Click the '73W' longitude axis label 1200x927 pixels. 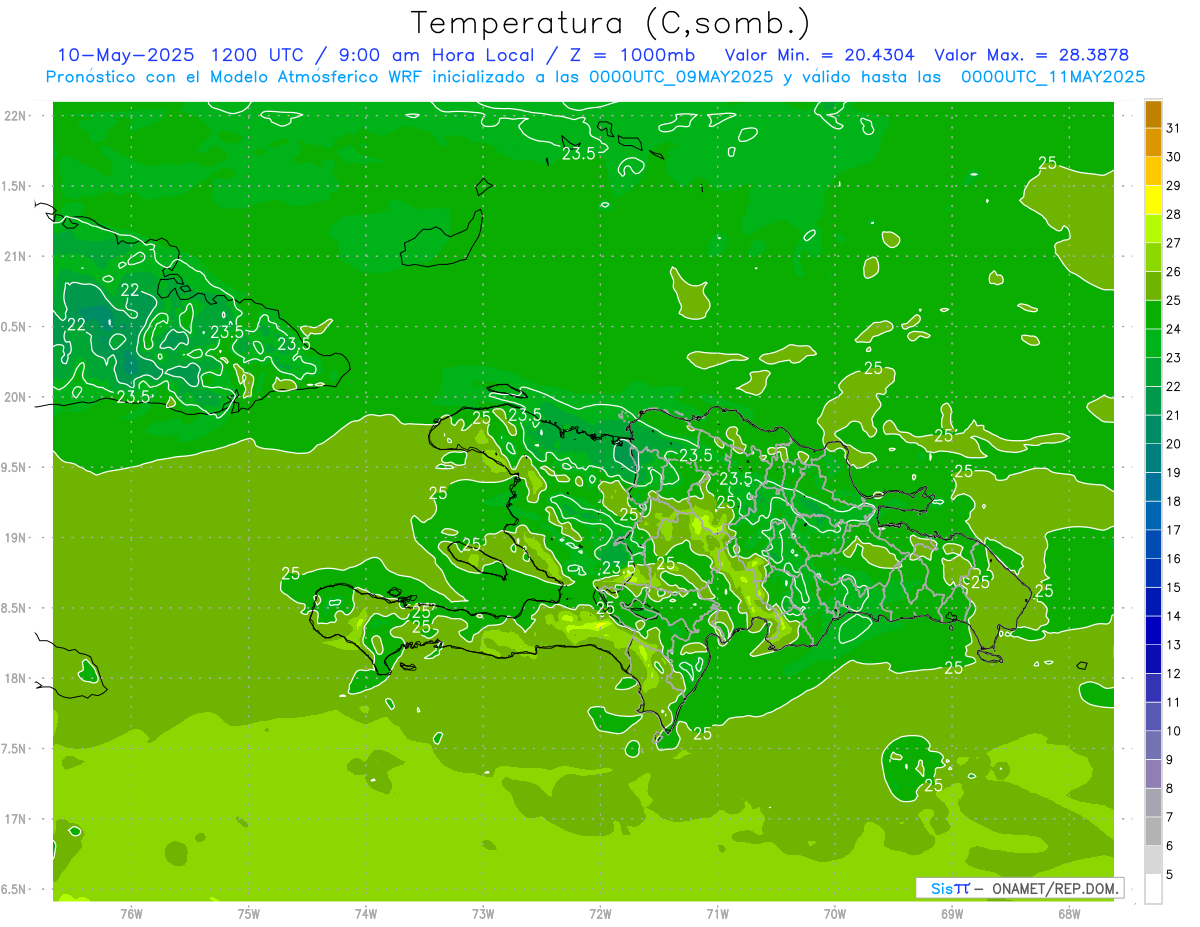[x=483, y=914]
